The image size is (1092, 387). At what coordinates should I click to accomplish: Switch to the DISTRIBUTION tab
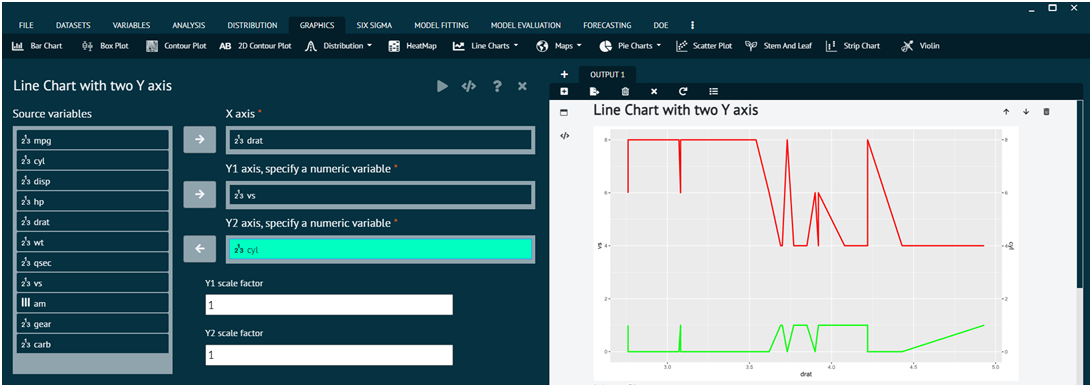(x=252, y=25)
